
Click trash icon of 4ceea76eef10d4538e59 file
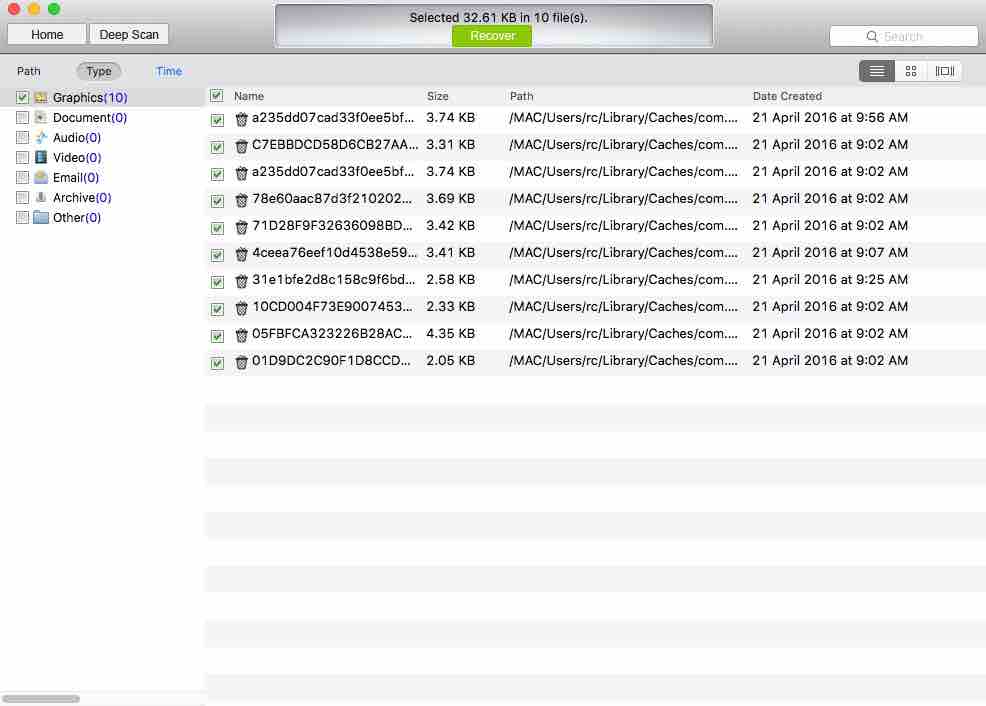[241, 254]
